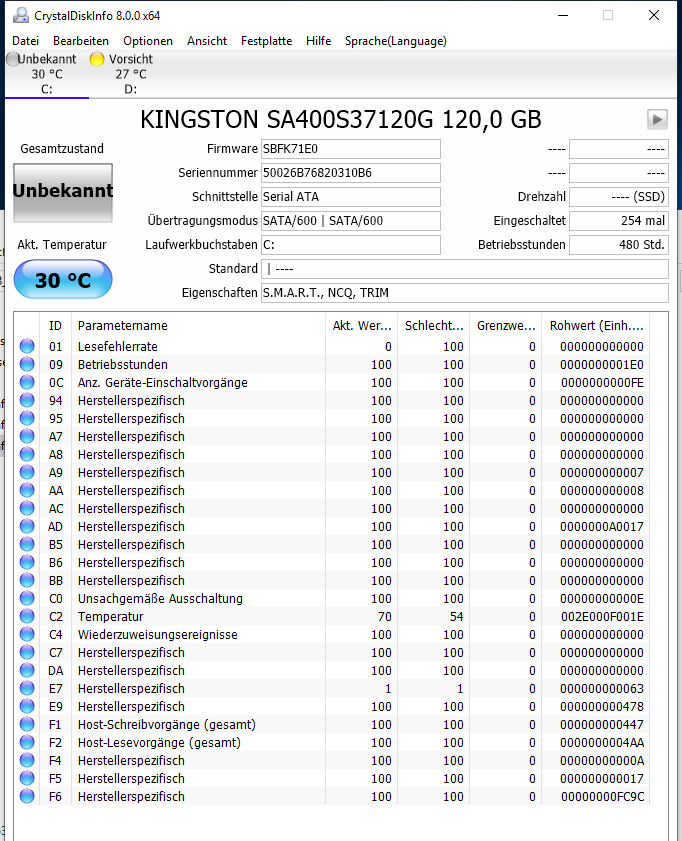Open the Sprache(Language) menu
Viewport: 682px width, 841px height.
pos(396,41)
